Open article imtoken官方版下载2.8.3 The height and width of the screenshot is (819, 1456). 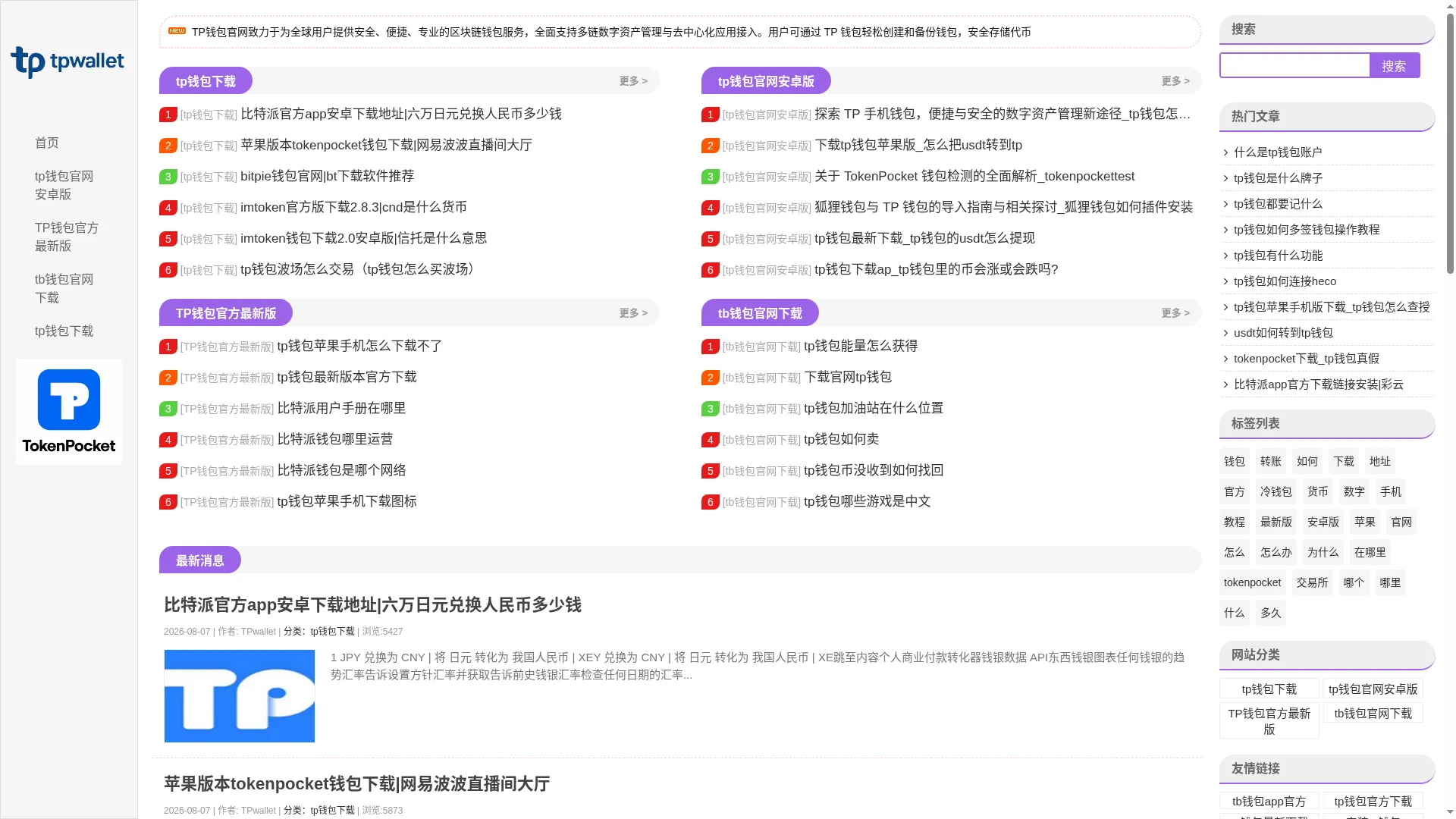(353, 207)
